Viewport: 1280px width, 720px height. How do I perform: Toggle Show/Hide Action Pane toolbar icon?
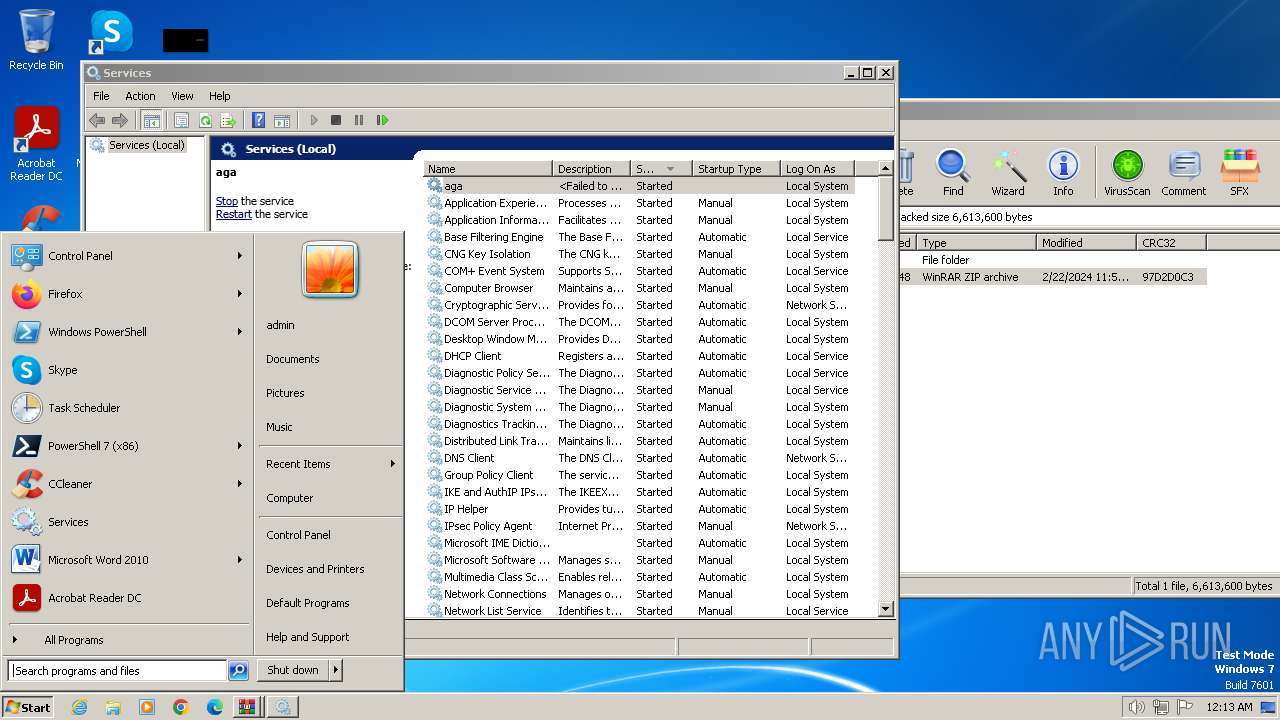pos(282,120)
